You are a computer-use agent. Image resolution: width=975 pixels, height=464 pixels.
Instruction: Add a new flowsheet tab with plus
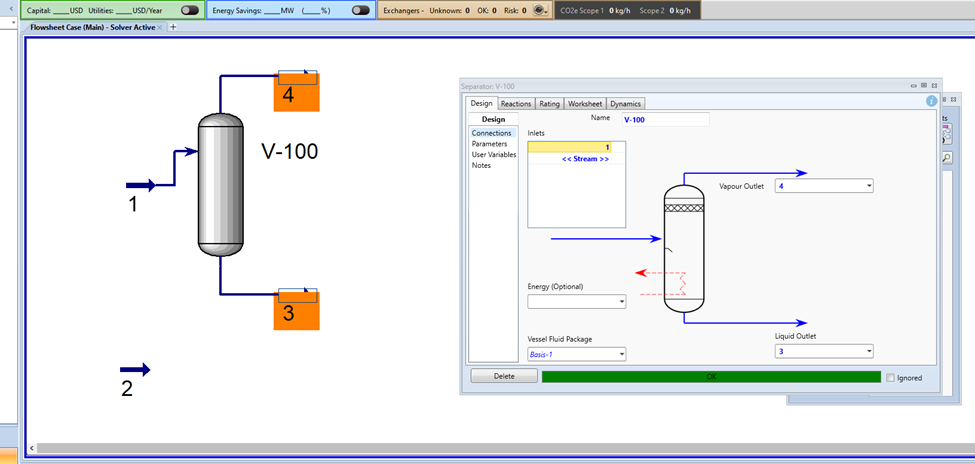click(x=173, y=27)
